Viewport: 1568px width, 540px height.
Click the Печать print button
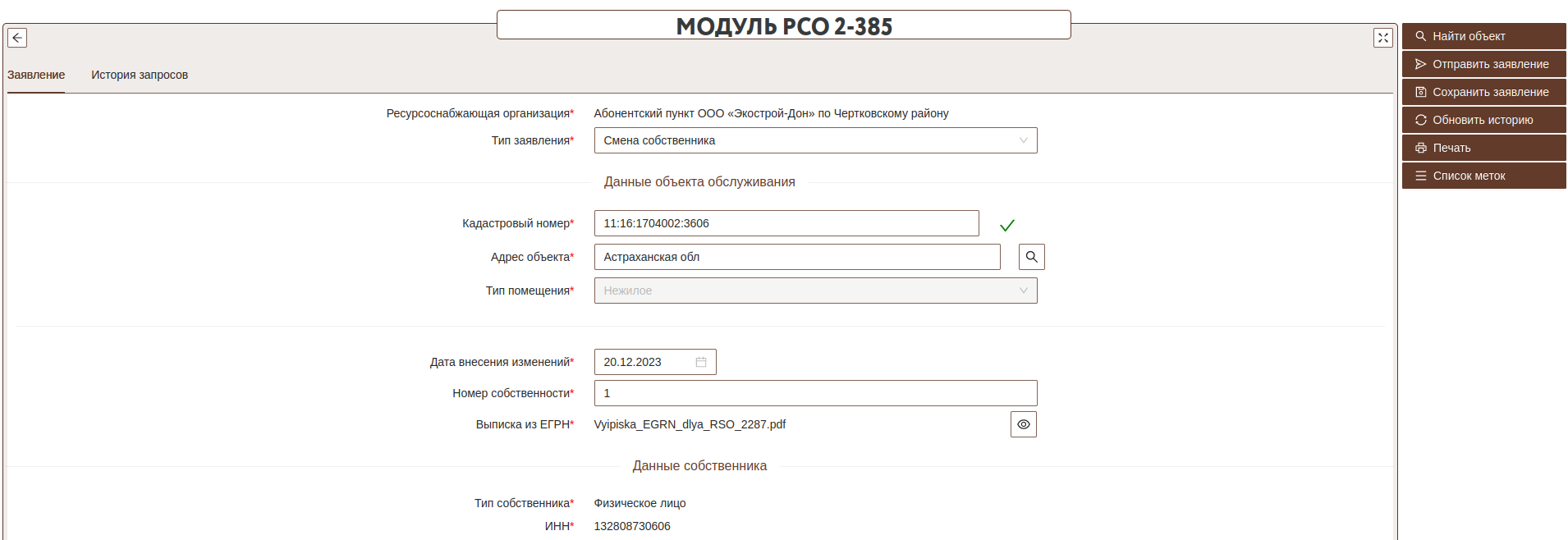pyautogui.click(x=1483, y=148)
